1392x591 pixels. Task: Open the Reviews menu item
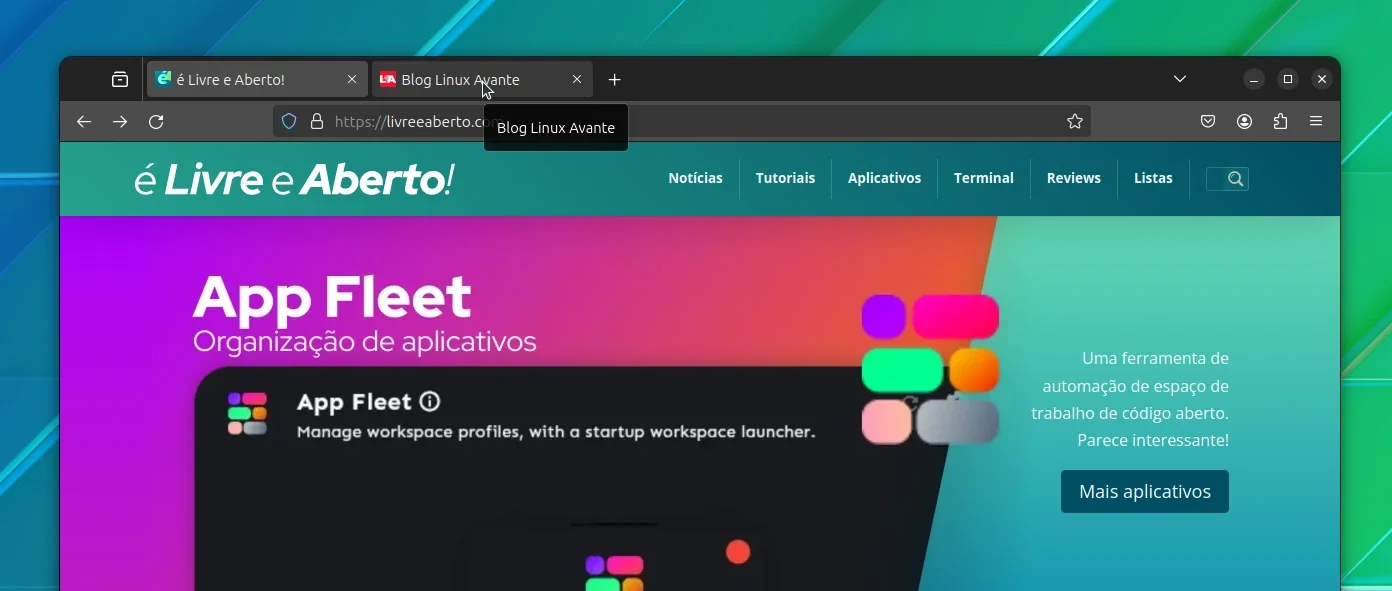[1074, 178]
